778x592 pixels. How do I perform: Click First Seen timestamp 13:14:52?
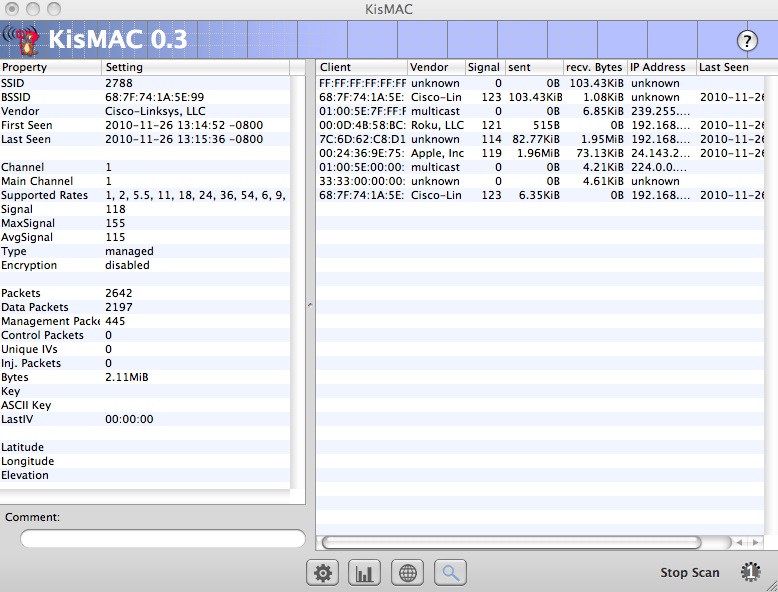[184, 125]
